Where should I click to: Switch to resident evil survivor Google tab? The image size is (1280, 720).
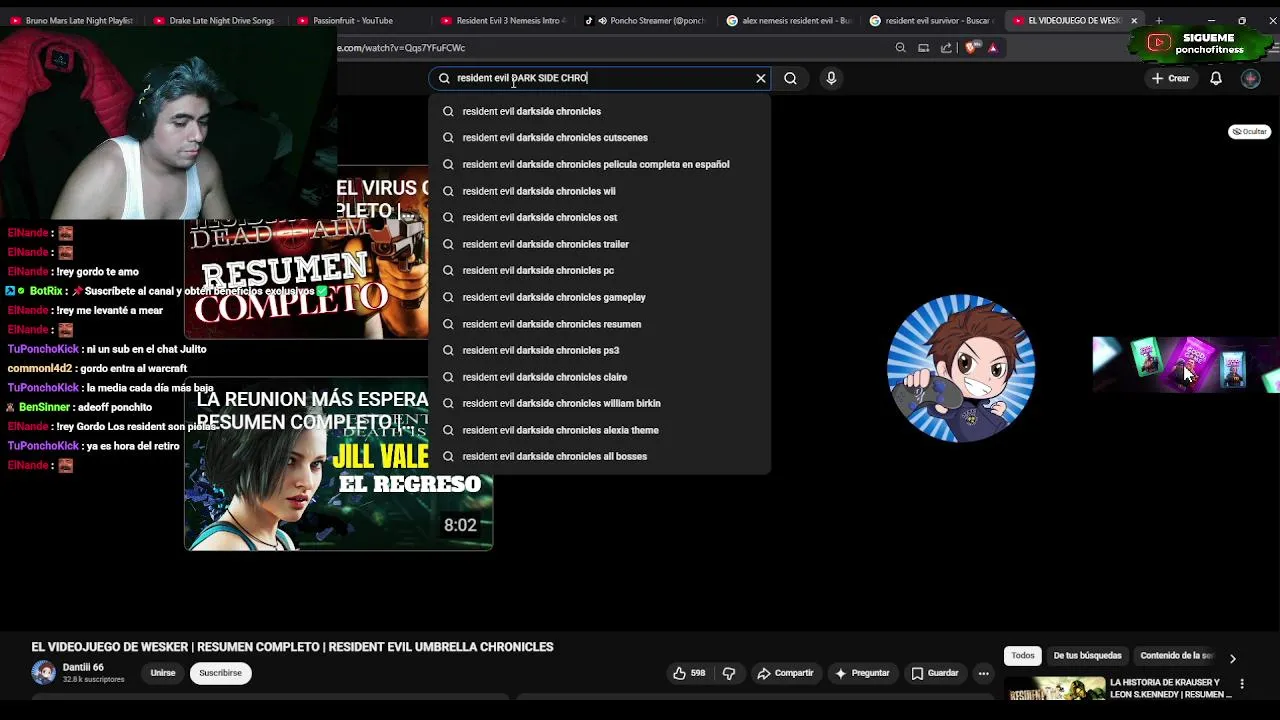931,20
